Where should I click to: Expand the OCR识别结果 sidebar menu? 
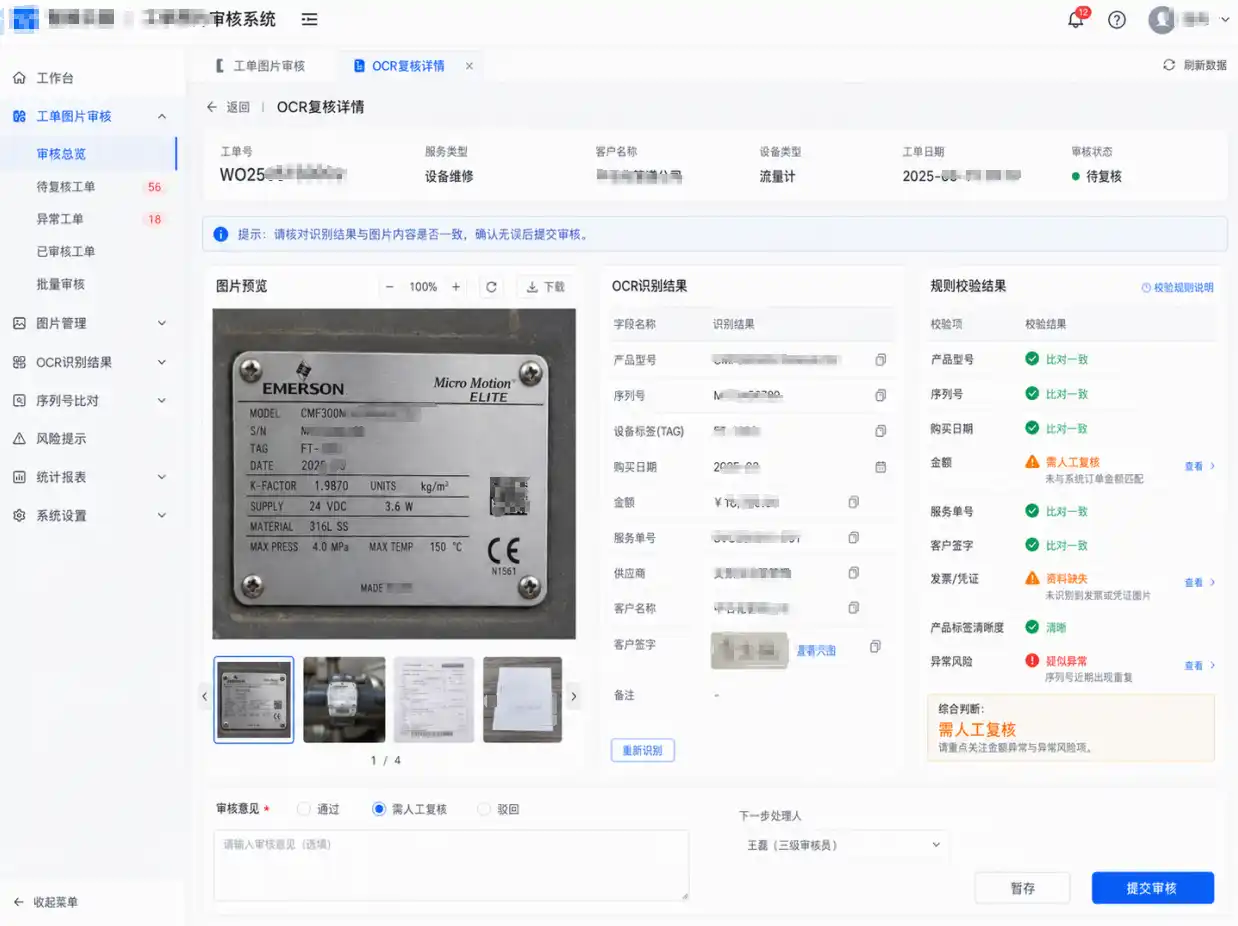click(x=162, y=362)
